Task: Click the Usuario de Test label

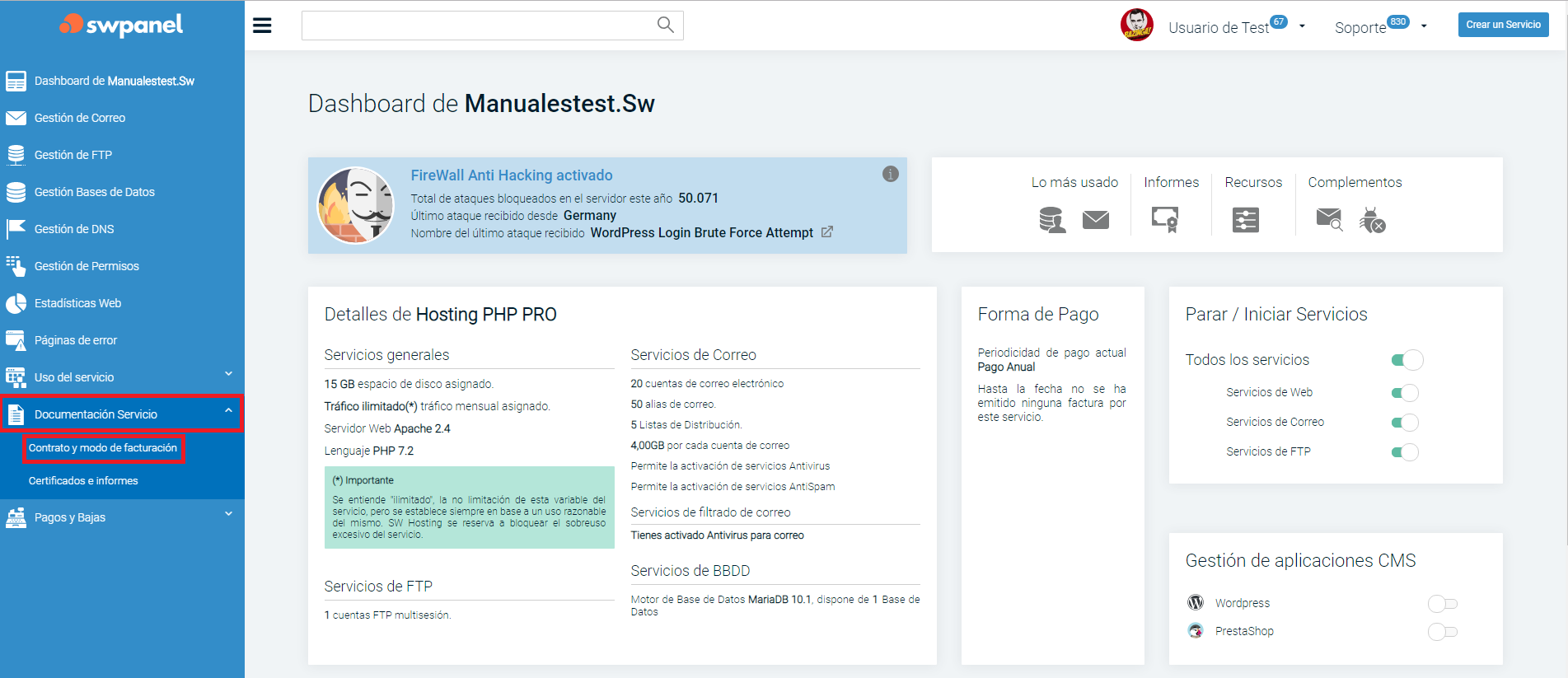Action: 1219,28
